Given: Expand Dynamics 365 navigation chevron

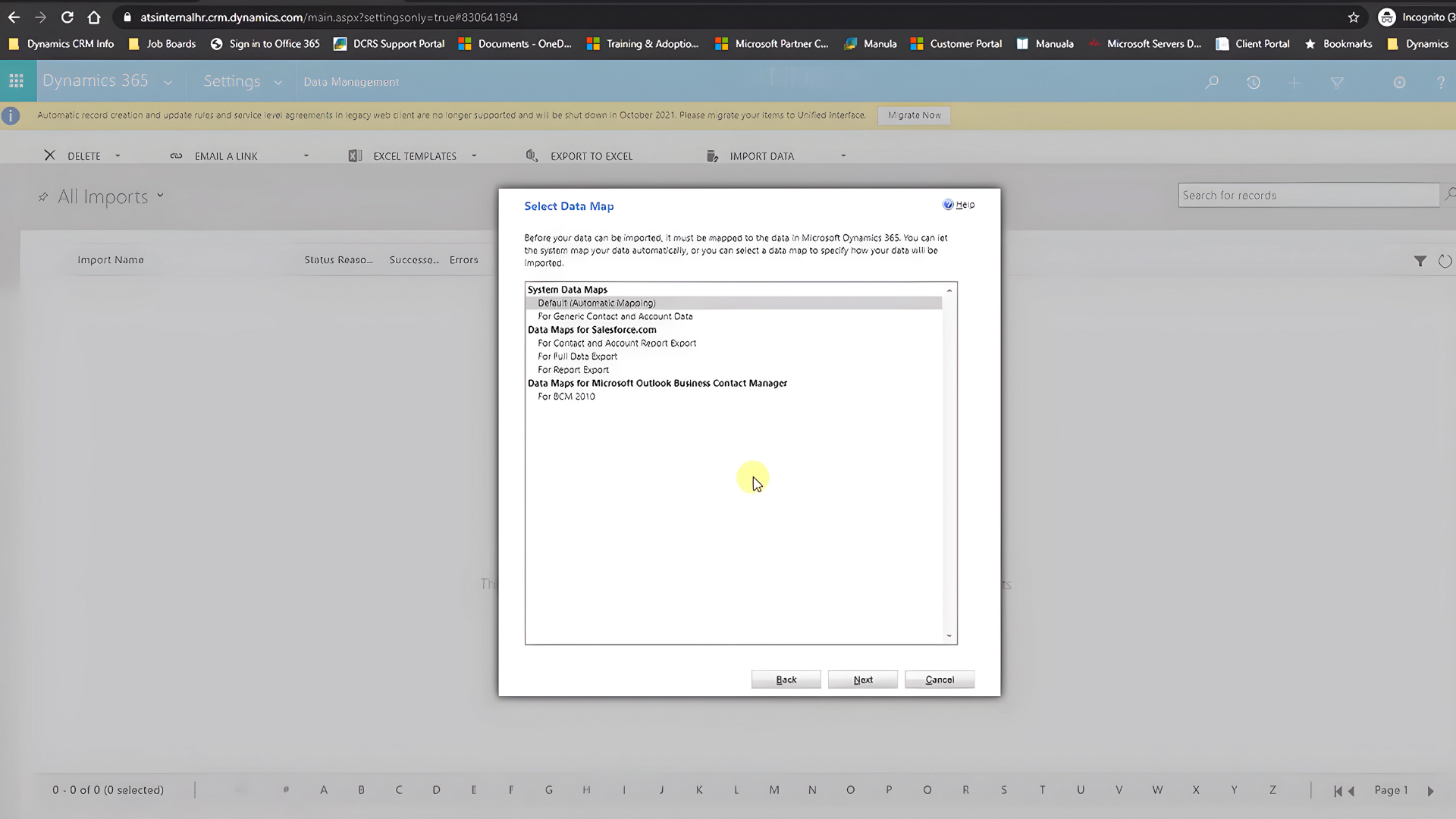Looking at the screenshot, I should coord(168,83).
